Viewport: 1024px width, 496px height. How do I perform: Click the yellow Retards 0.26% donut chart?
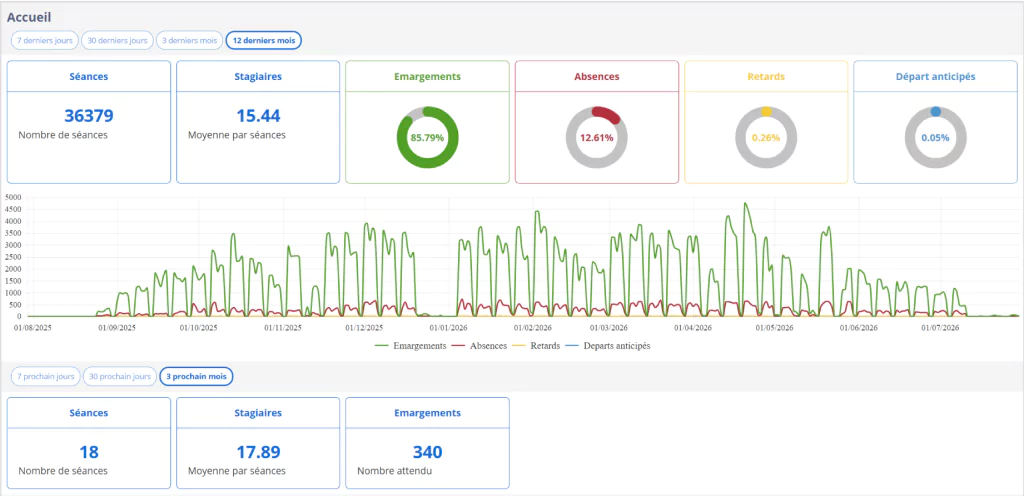coord(766,138)
